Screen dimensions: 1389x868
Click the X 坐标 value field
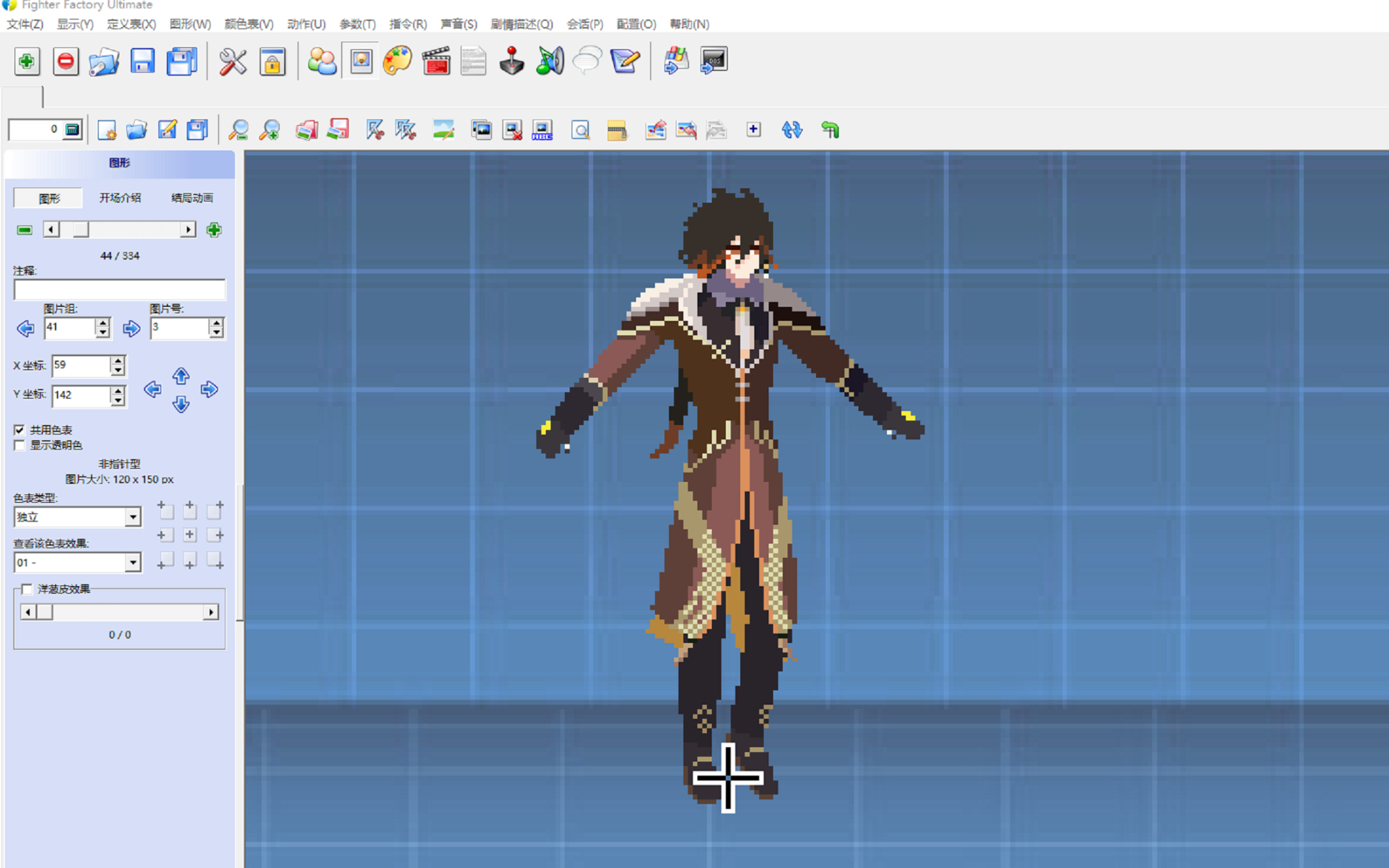(x=82, y=365)
